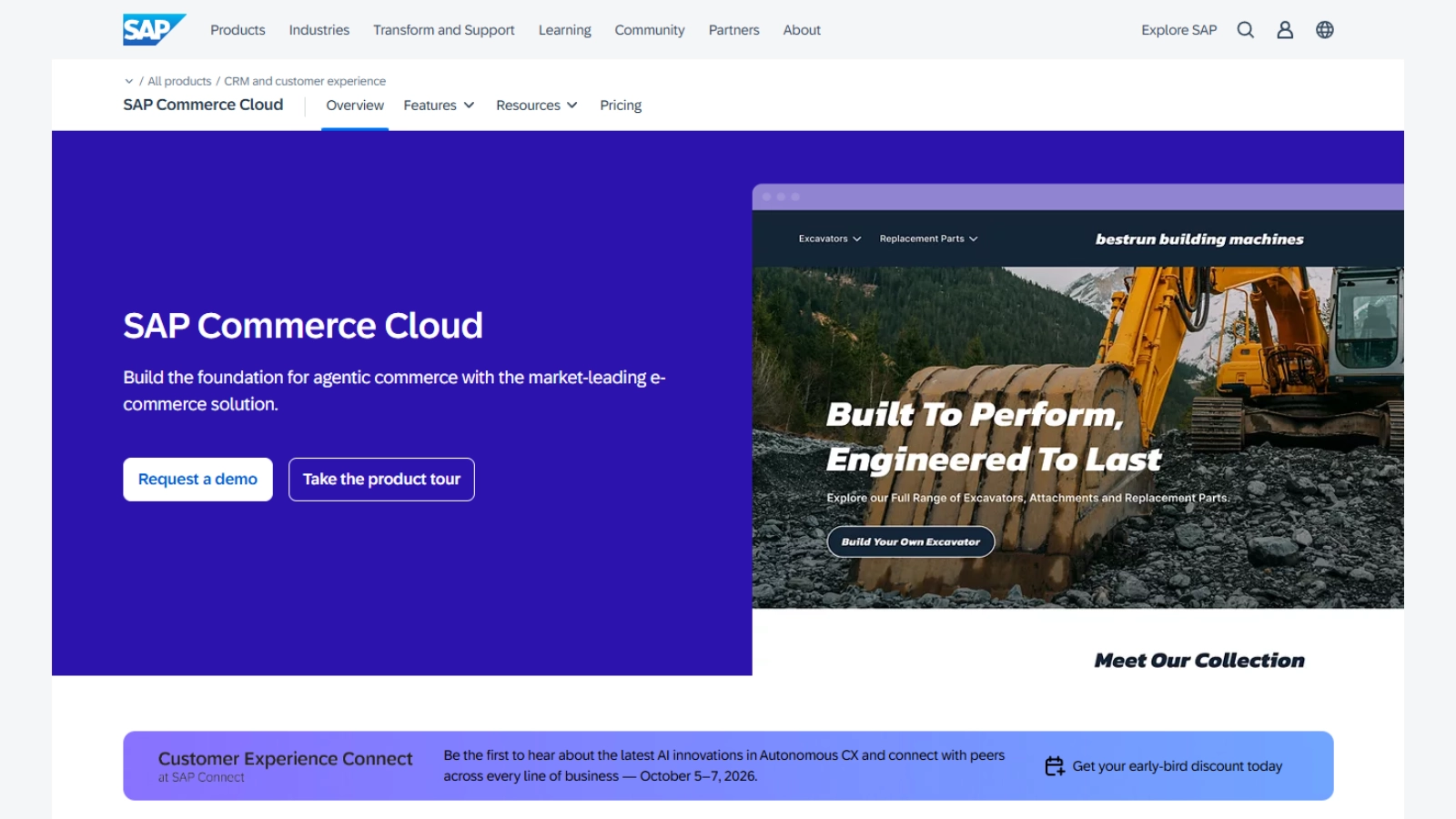Screen dimensions: 1456x819
Task: Select the Overview tab
Action: [x=355, y=106]
